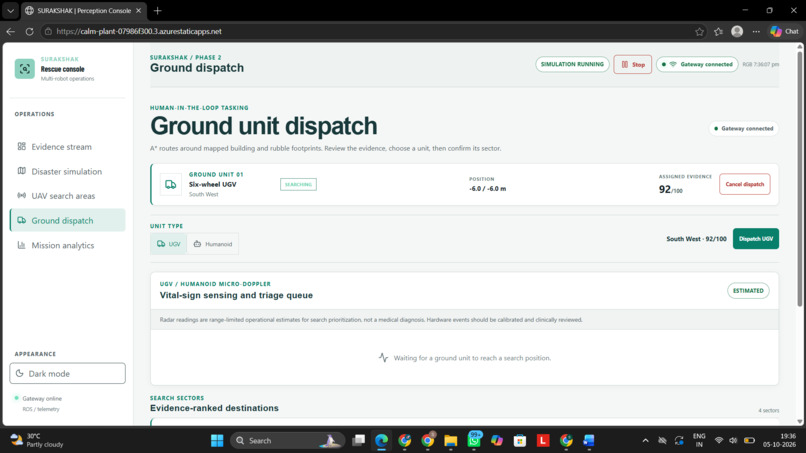
Task: Open Copilot Chat in browser toolbar
Action: (x=784, y=31)
